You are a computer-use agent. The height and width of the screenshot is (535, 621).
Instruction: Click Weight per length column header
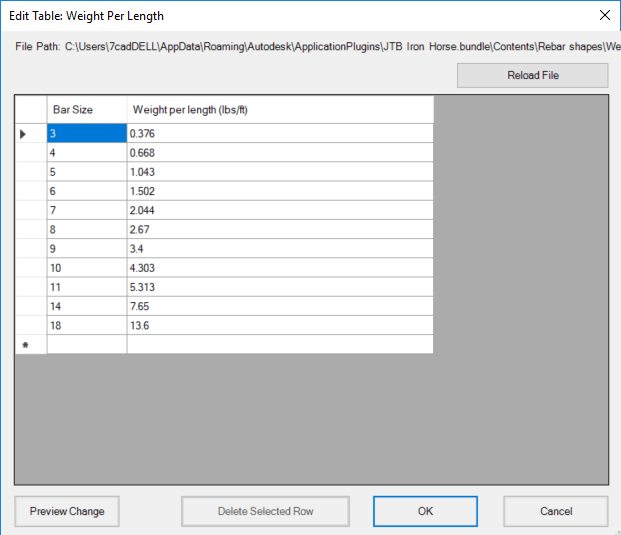click(280, 110)
